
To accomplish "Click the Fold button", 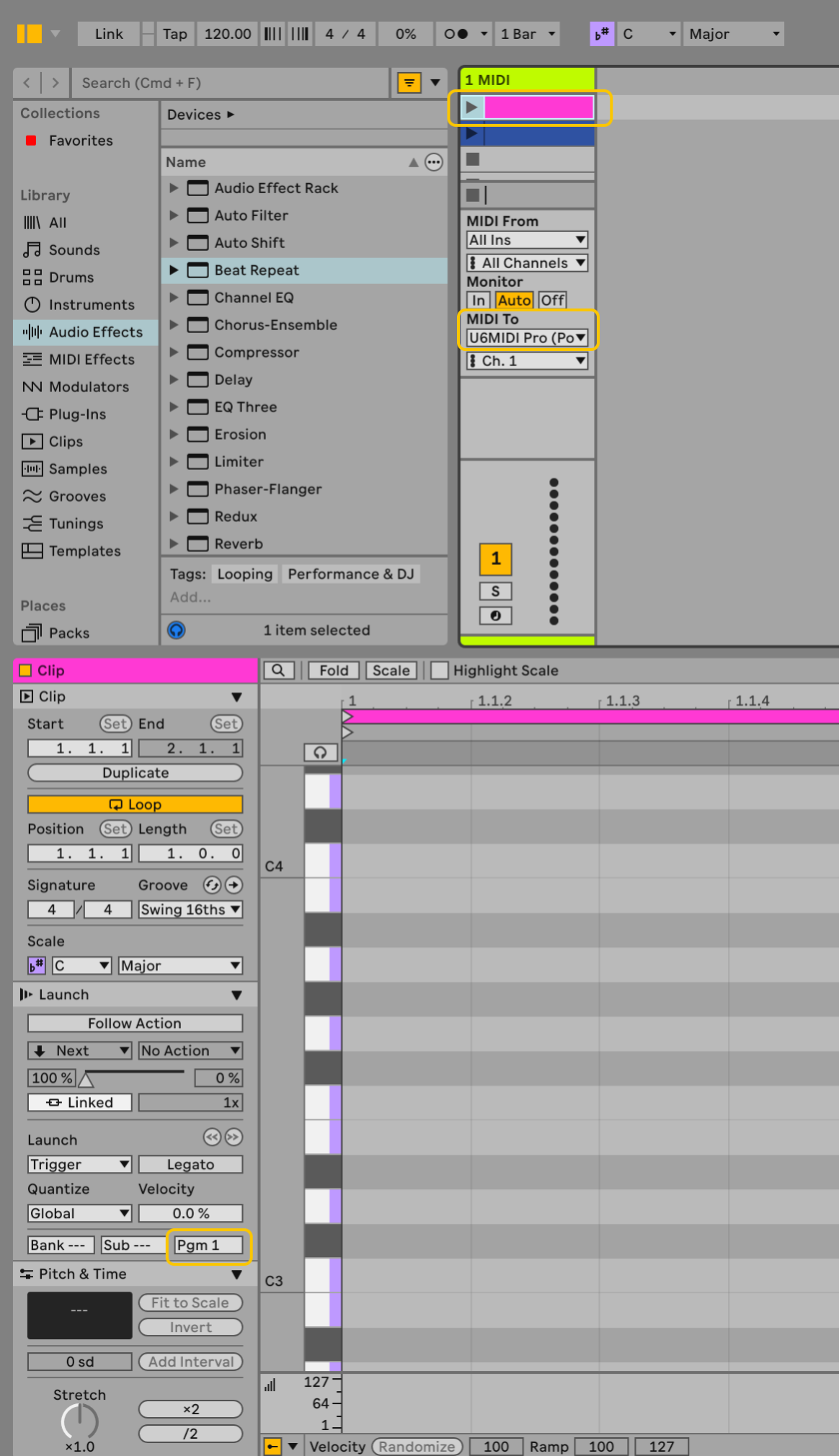I will tap(334, 670).
